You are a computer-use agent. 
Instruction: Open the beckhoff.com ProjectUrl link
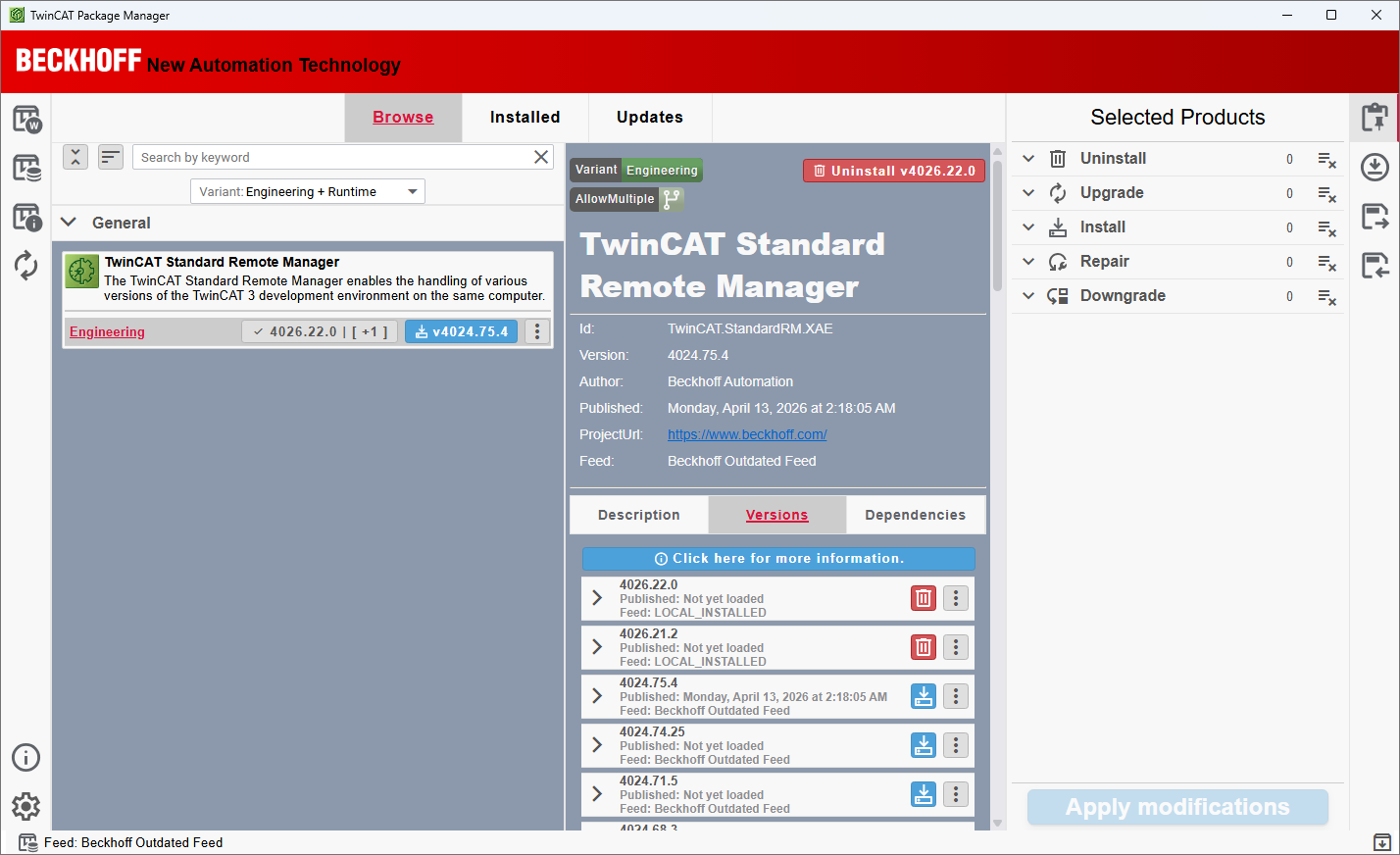point(747,434)
